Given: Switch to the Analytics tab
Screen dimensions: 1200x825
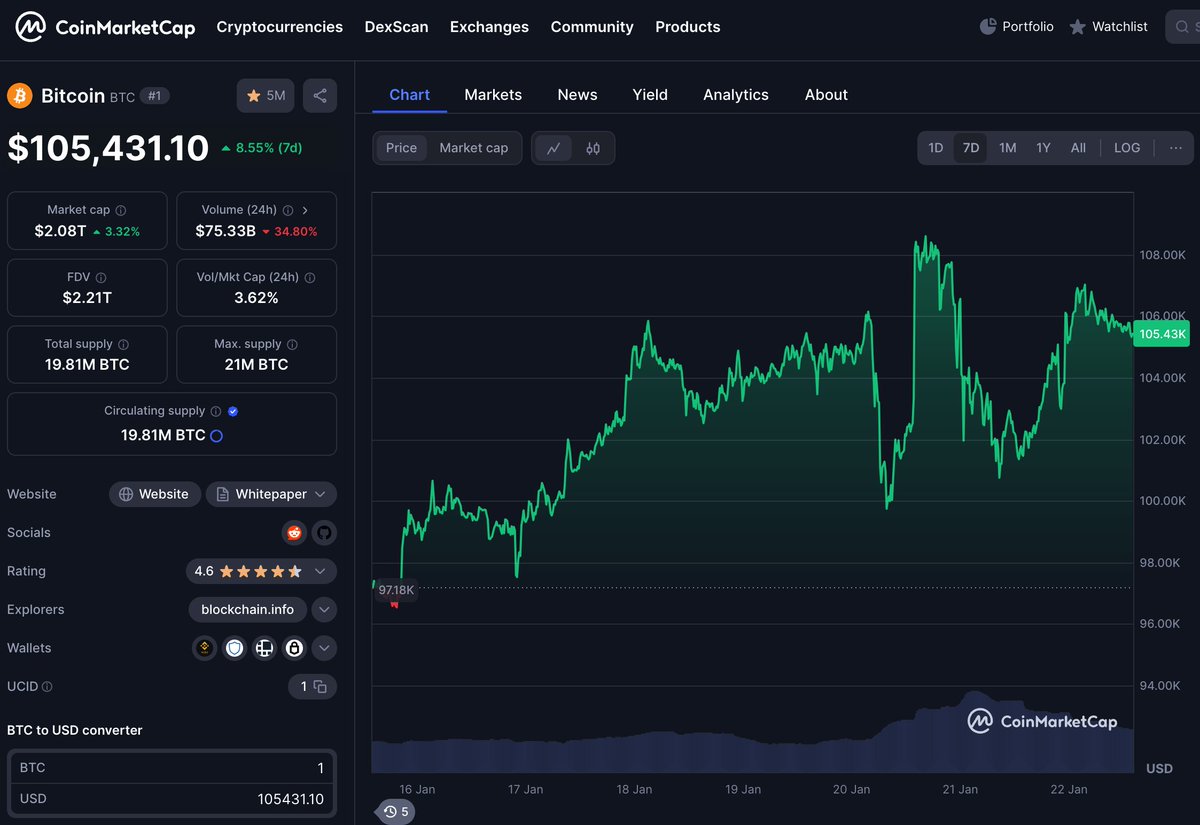Looking at the screenshot, I should pos(736,95).
